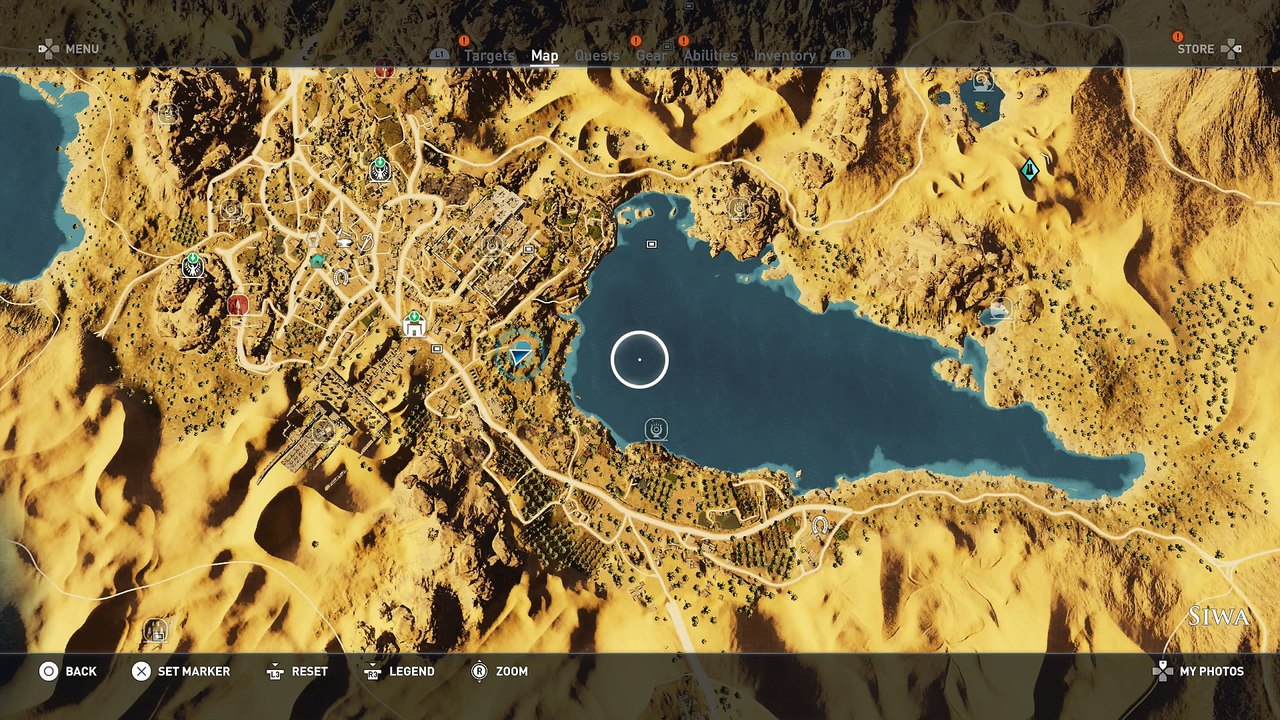The image size is (1280, 720).
Task: Click the alert badge above Store
Action: [x=1177, y=37]
